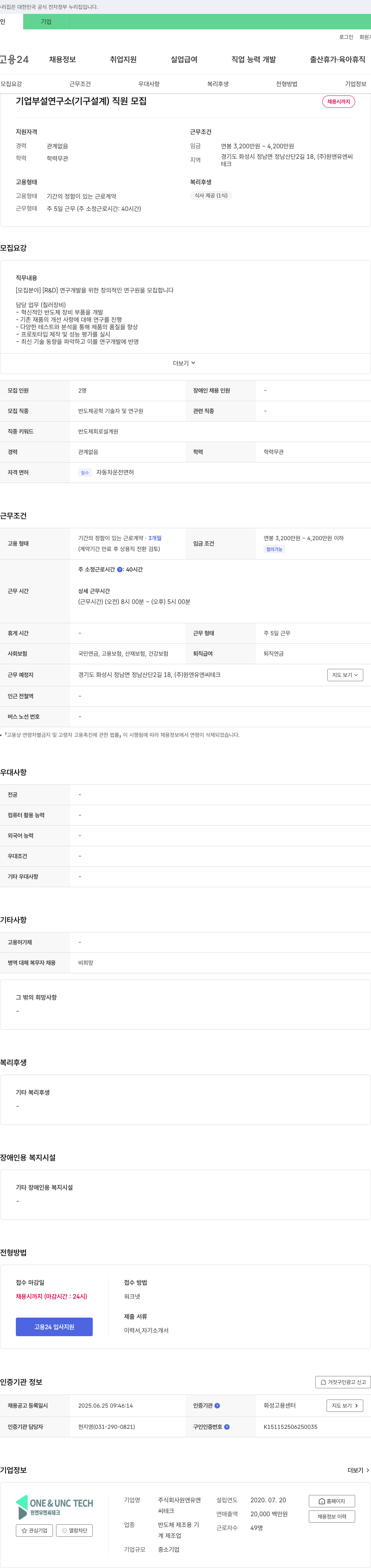Jump to 전형방법 section tab

pos(286,84)
